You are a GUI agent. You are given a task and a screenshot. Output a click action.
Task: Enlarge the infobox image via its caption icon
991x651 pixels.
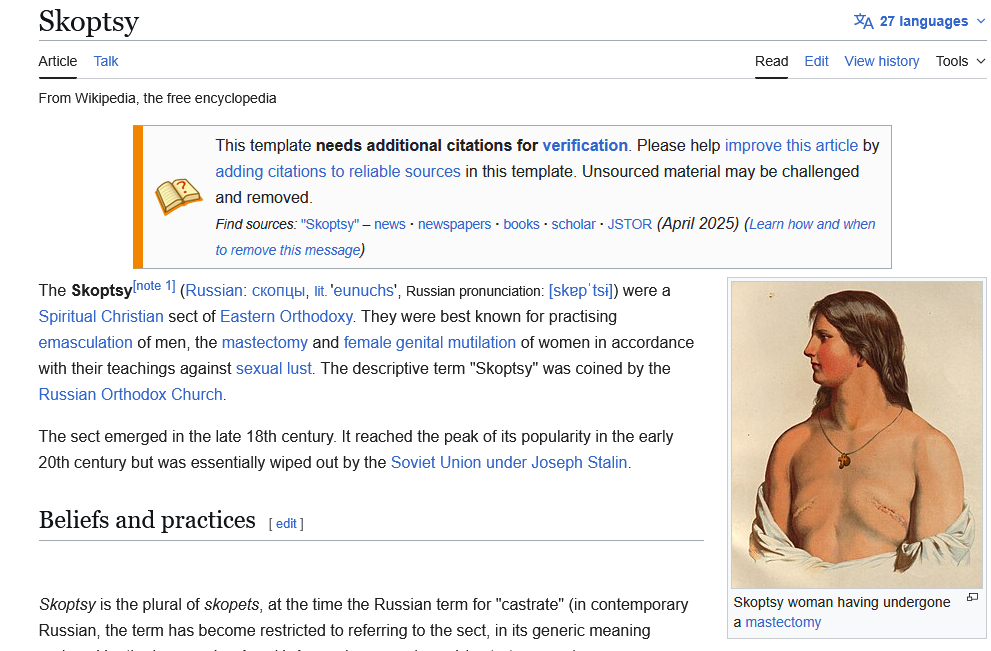972,597
